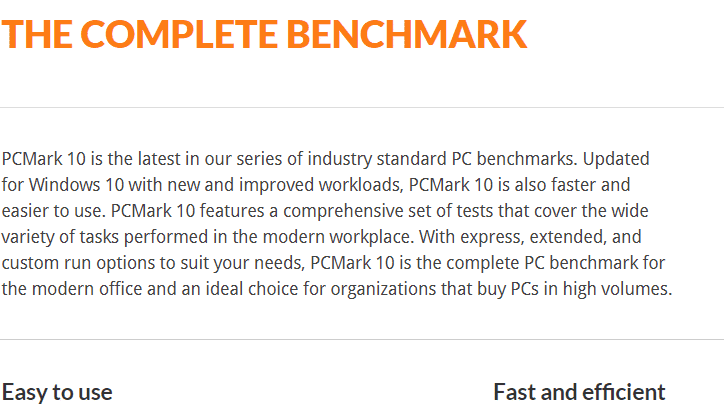Click the word "comprehensive" in the paragraph

(344, 211)
